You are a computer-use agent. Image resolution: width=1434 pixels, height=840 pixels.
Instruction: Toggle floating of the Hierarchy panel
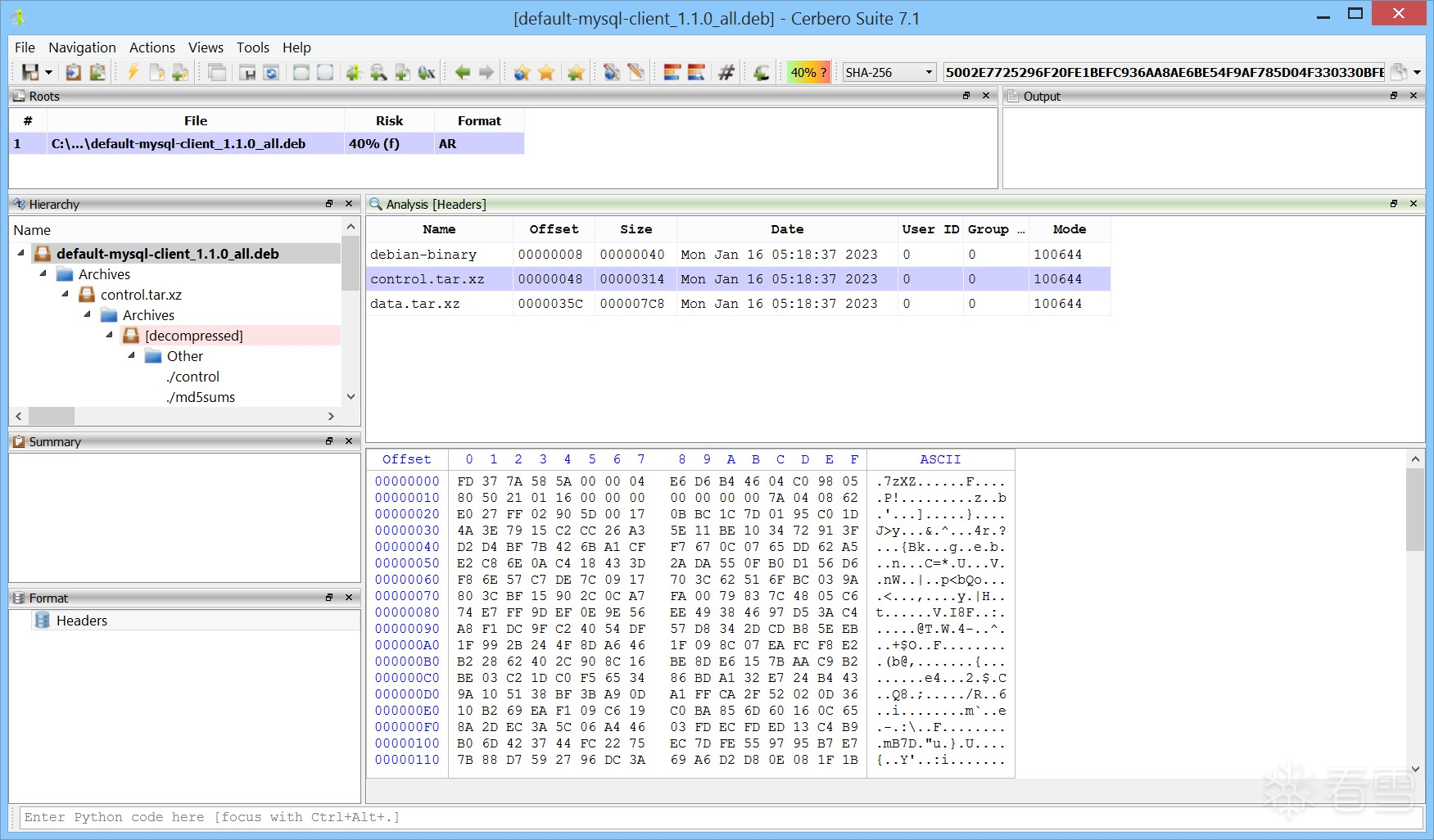tap(329, 204)
